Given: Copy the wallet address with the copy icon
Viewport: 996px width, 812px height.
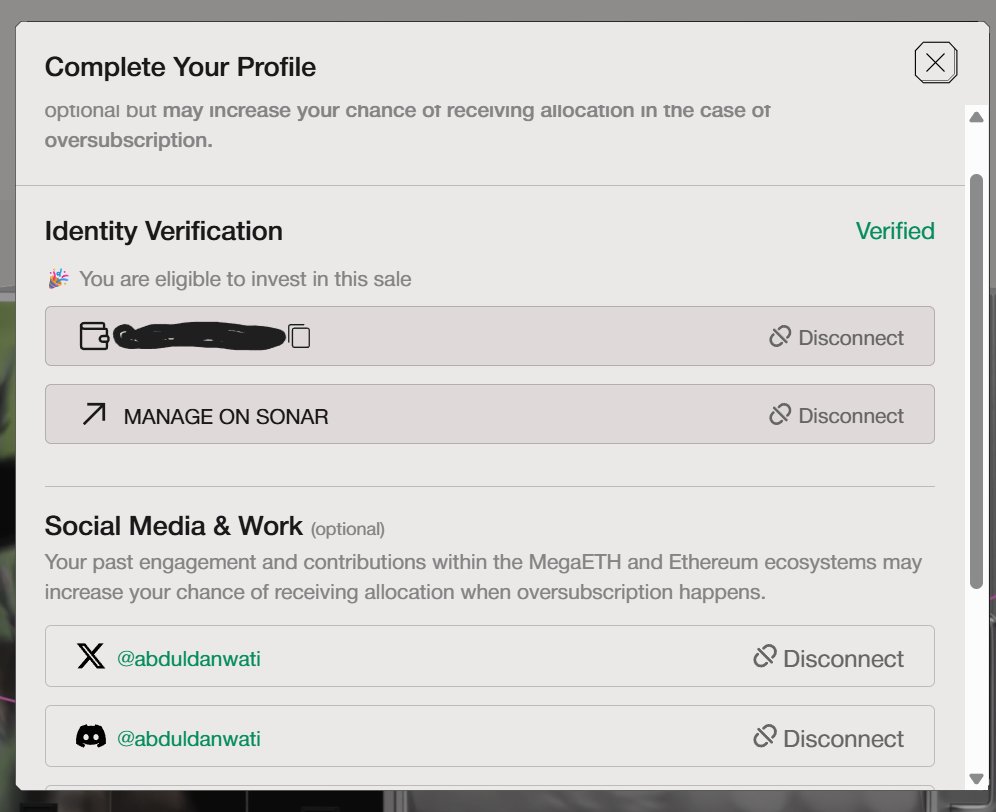Looking at the screenshot, I should click(299, 336).
